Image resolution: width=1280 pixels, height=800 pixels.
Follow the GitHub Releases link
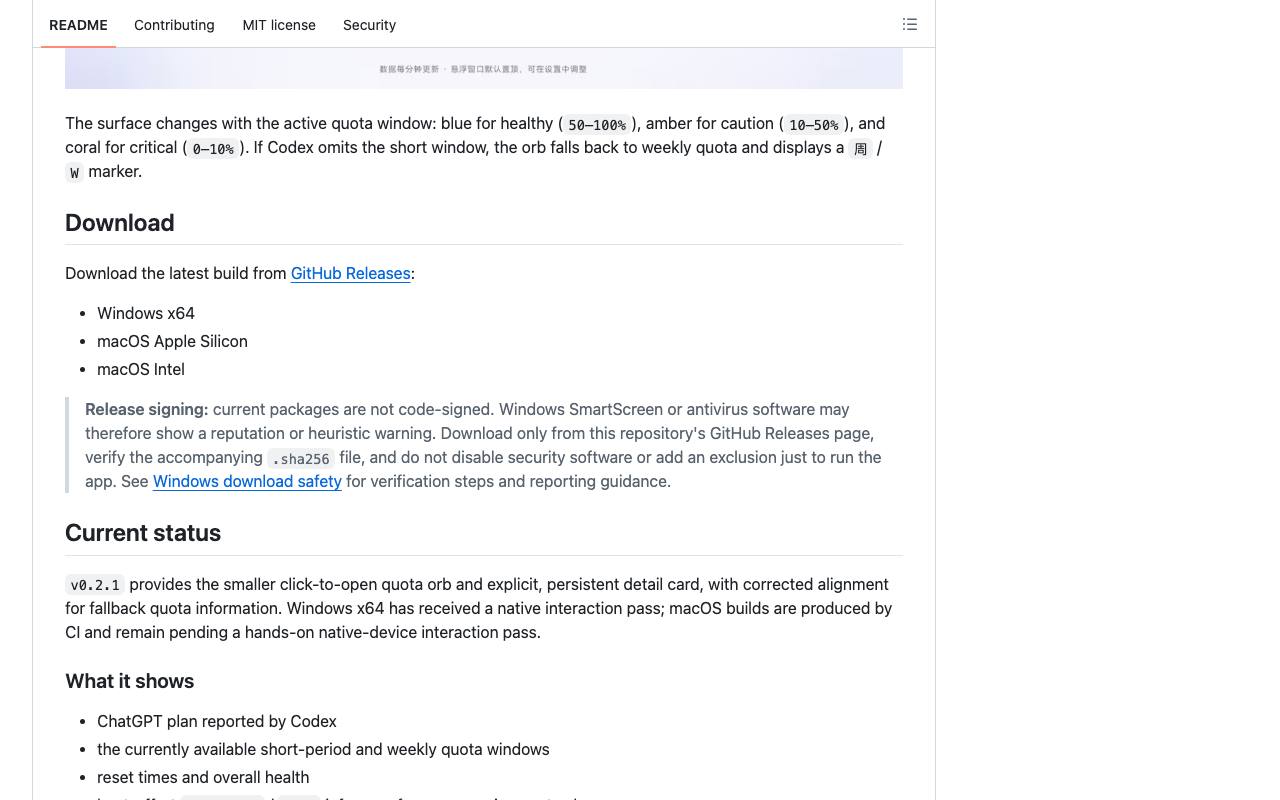point(350,273)
